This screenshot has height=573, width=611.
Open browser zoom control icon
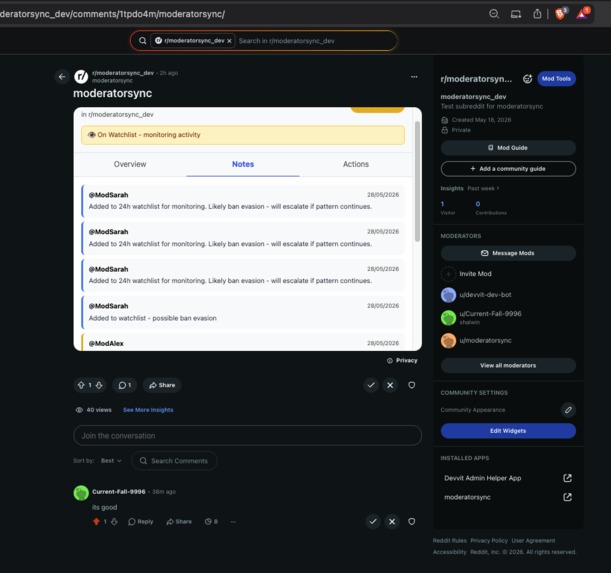[x=494, y=14]
